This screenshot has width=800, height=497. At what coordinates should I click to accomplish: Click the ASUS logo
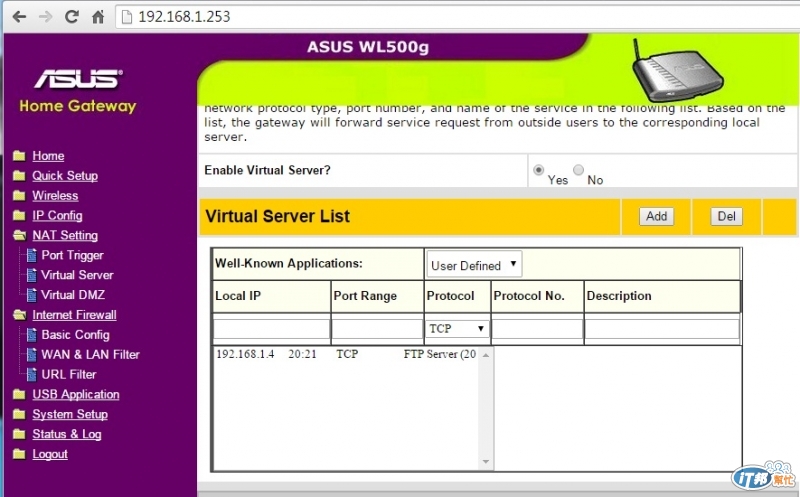point(78,79)
